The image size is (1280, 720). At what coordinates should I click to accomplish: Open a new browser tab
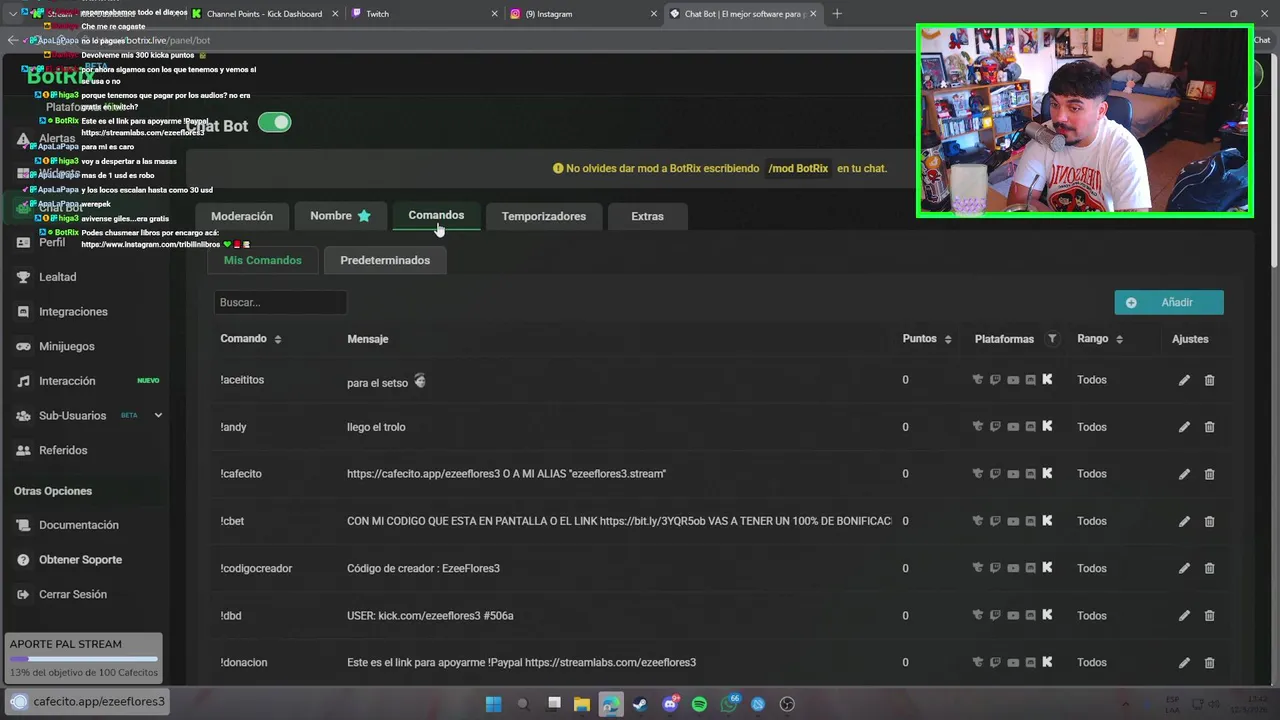837,14
